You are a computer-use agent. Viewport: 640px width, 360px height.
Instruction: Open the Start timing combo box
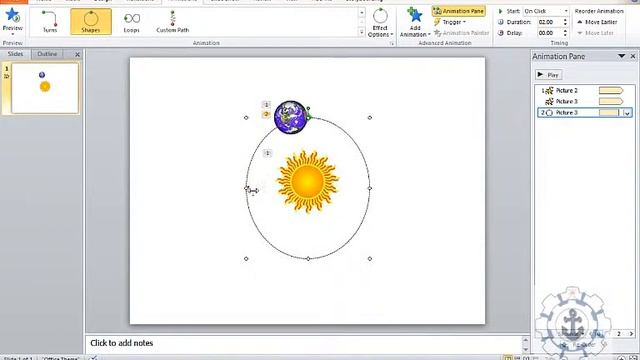[x=546, y=11]
